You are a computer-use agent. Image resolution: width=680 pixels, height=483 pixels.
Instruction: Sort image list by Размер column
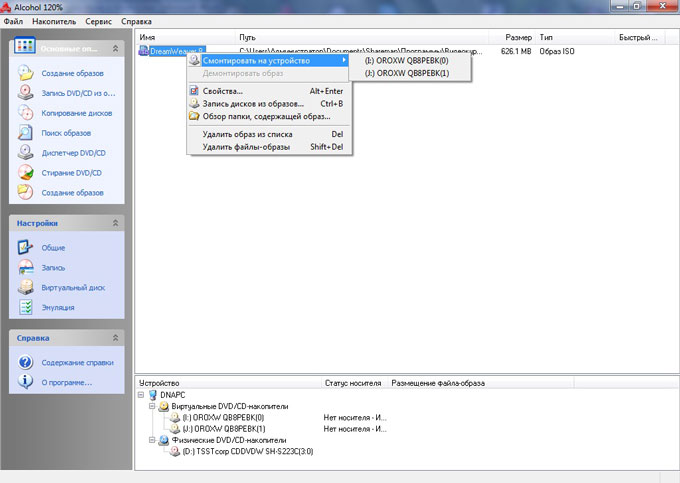coord(513,37)
